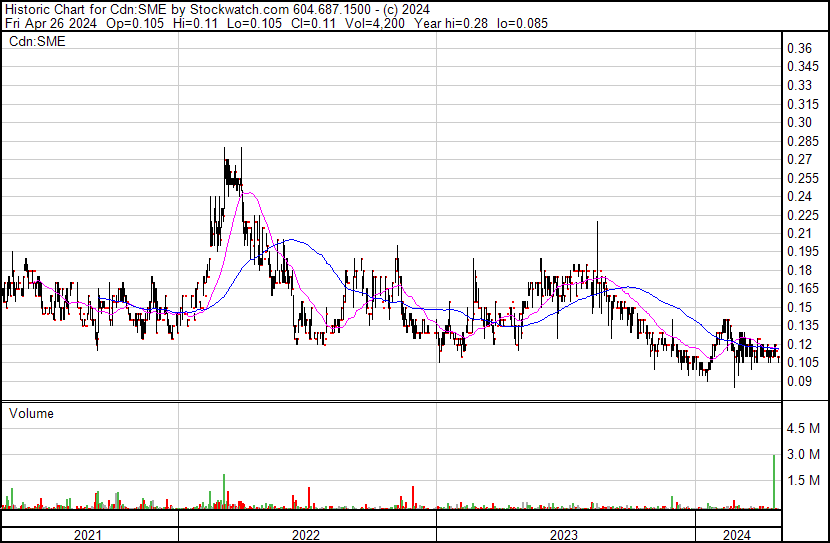Click the 0.18 price axis label
The height and width of the screenshot is (543, 830).
point(799,270)
